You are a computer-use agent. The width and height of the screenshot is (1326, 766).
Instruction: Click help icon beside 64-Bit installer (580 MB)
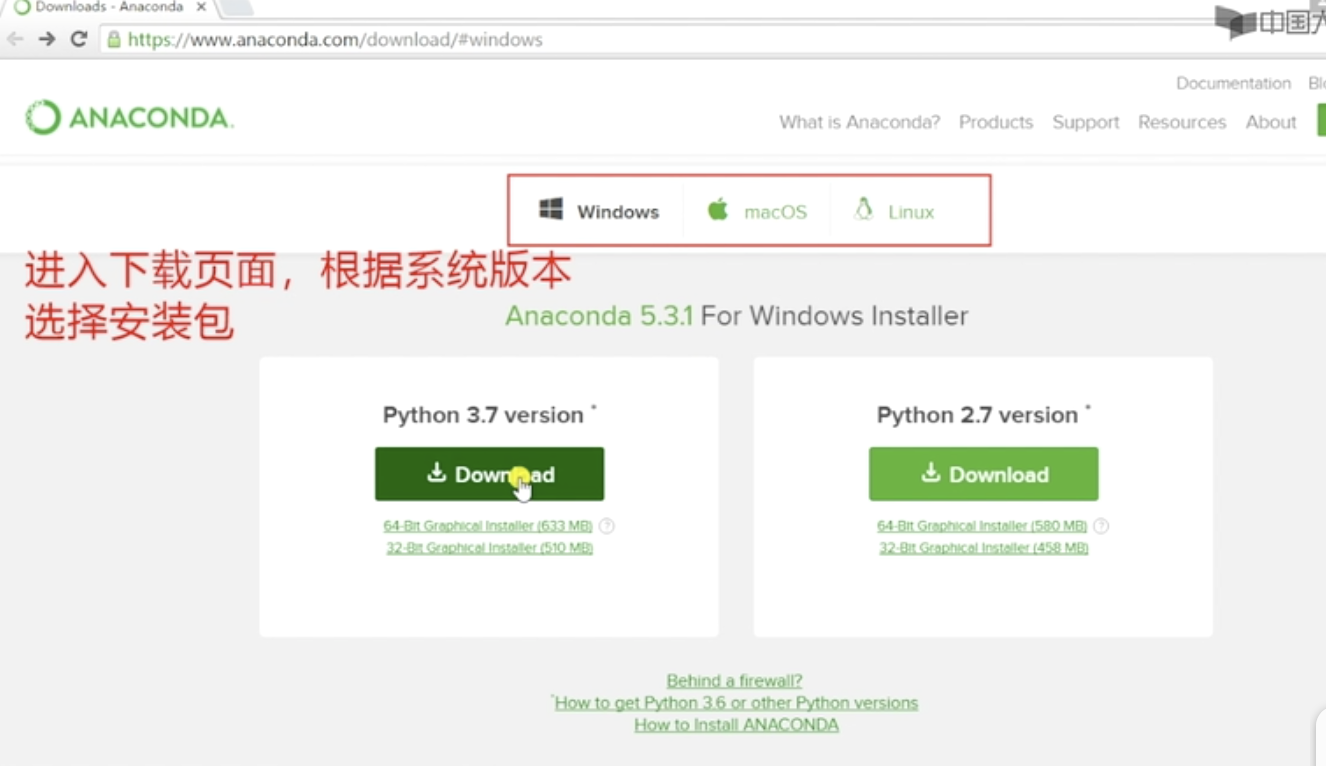pos(1101,526)
